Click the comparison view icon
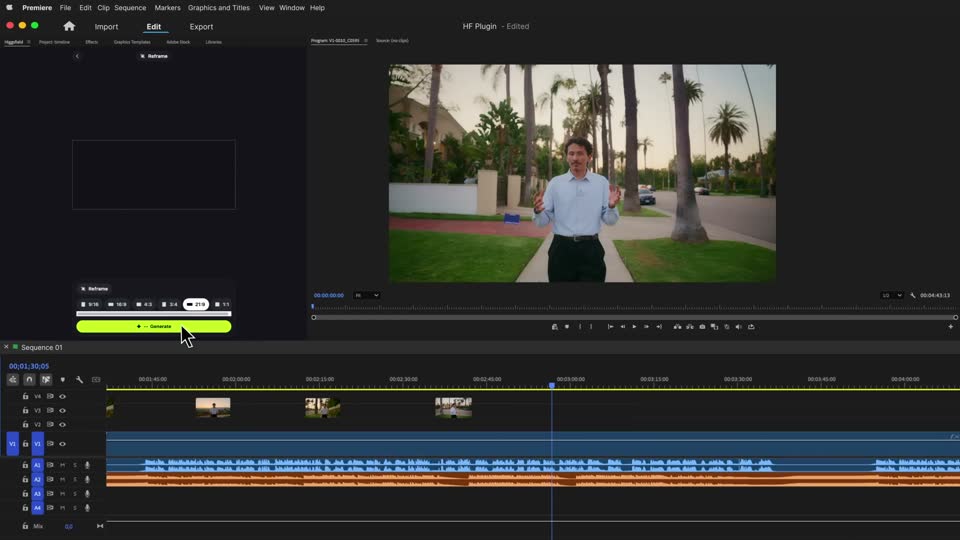Viewport: 960px width, 540px height. (714, 327)
